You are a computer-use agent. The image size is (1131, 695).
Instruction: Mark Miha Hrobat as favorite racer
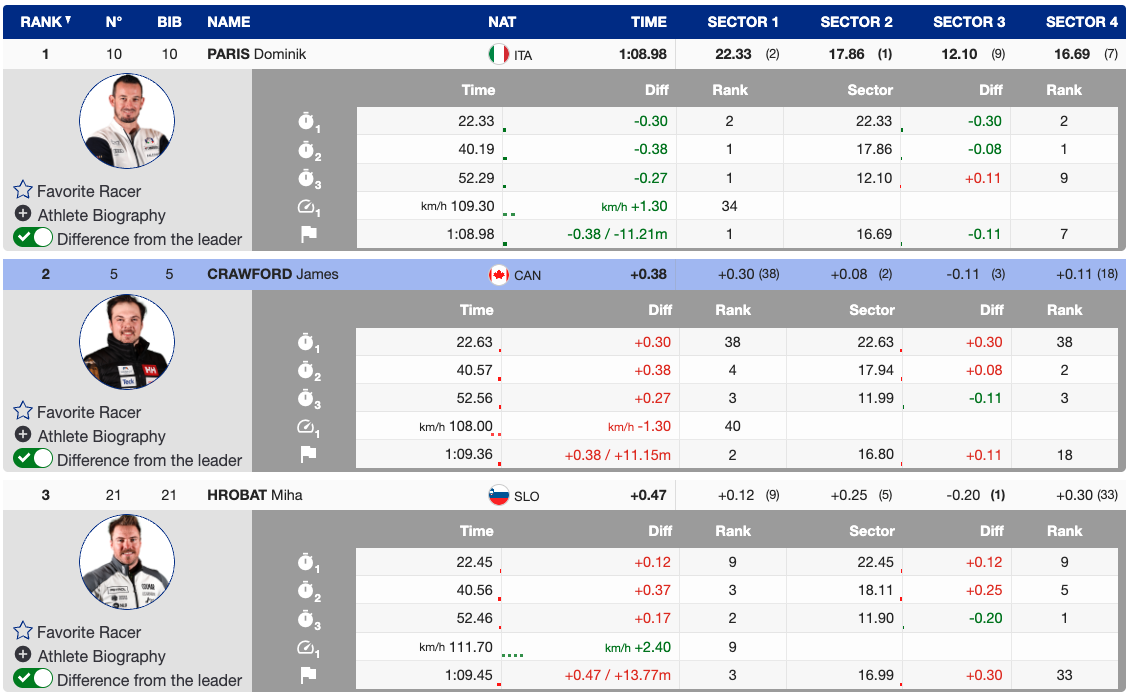click(23, 631)
